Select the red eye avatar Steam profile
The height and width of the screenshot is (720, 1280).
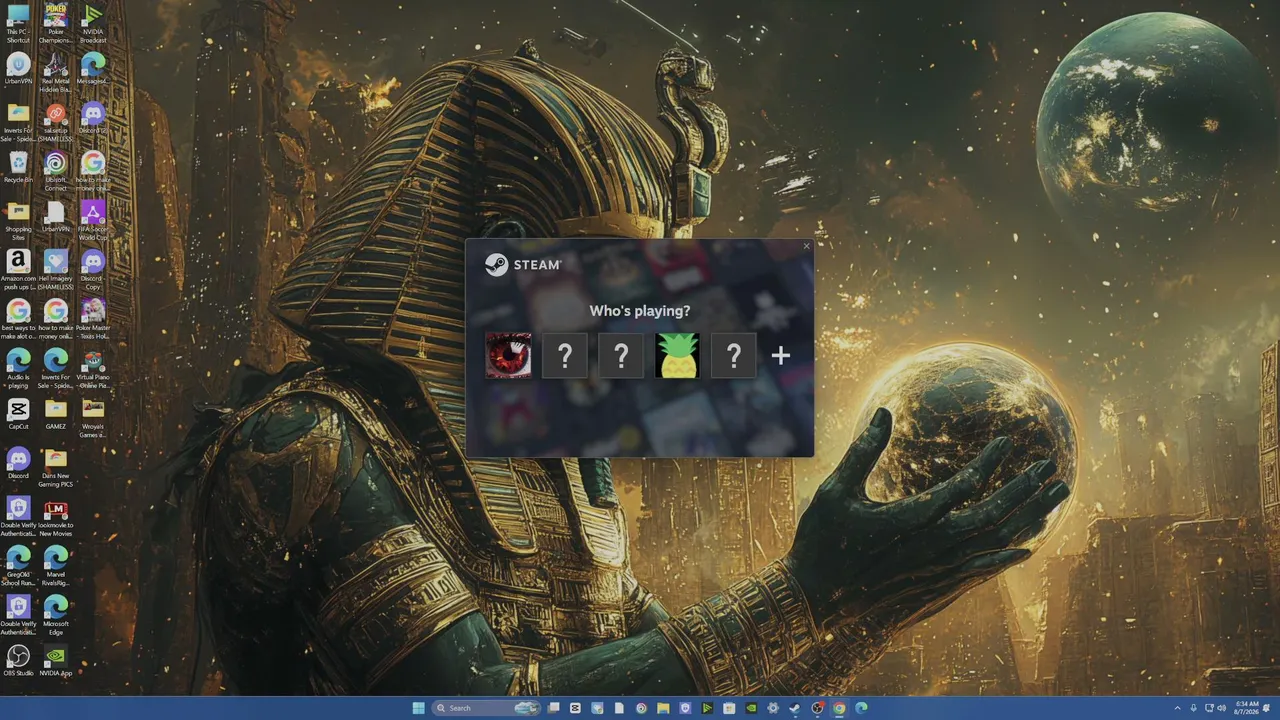coord(508,355)
